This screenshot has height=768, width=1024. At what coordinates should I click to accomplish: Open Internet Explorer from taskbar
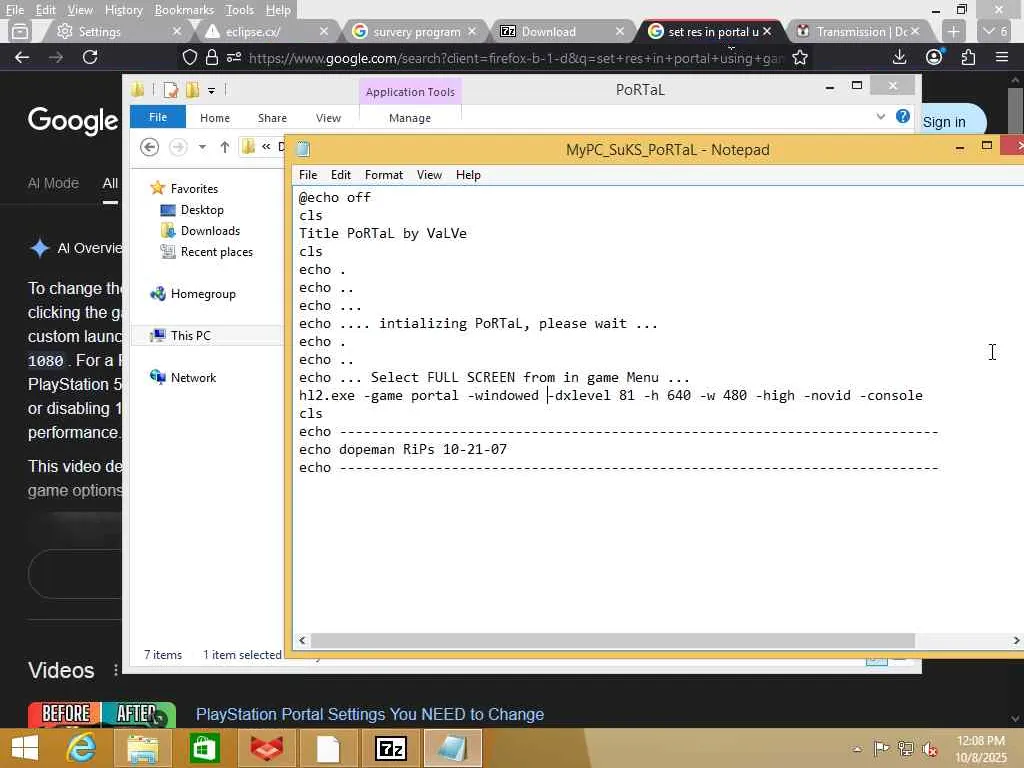(81, 748)
